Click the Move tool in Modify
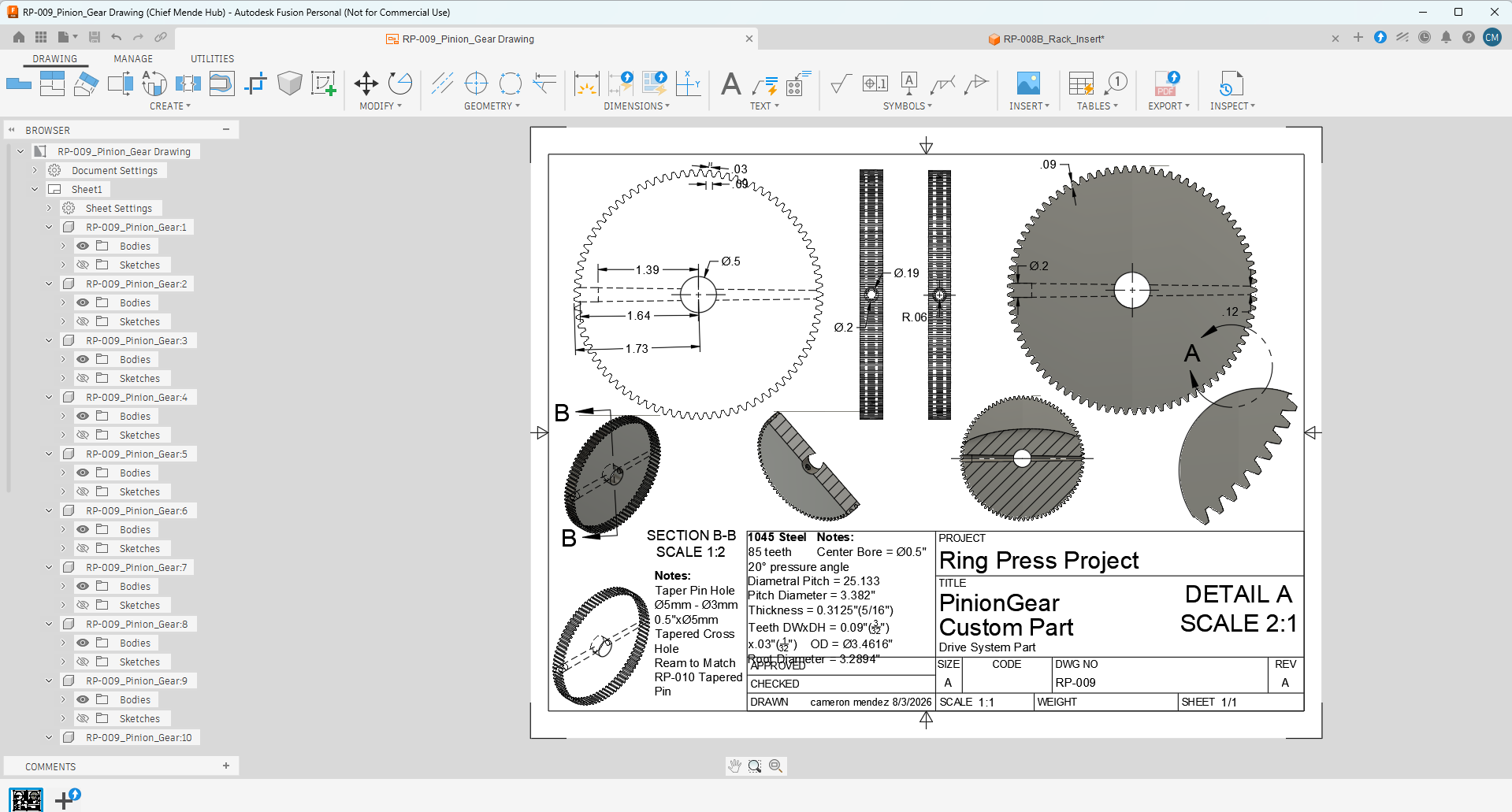1512x812 pixels. coord(366,83)
